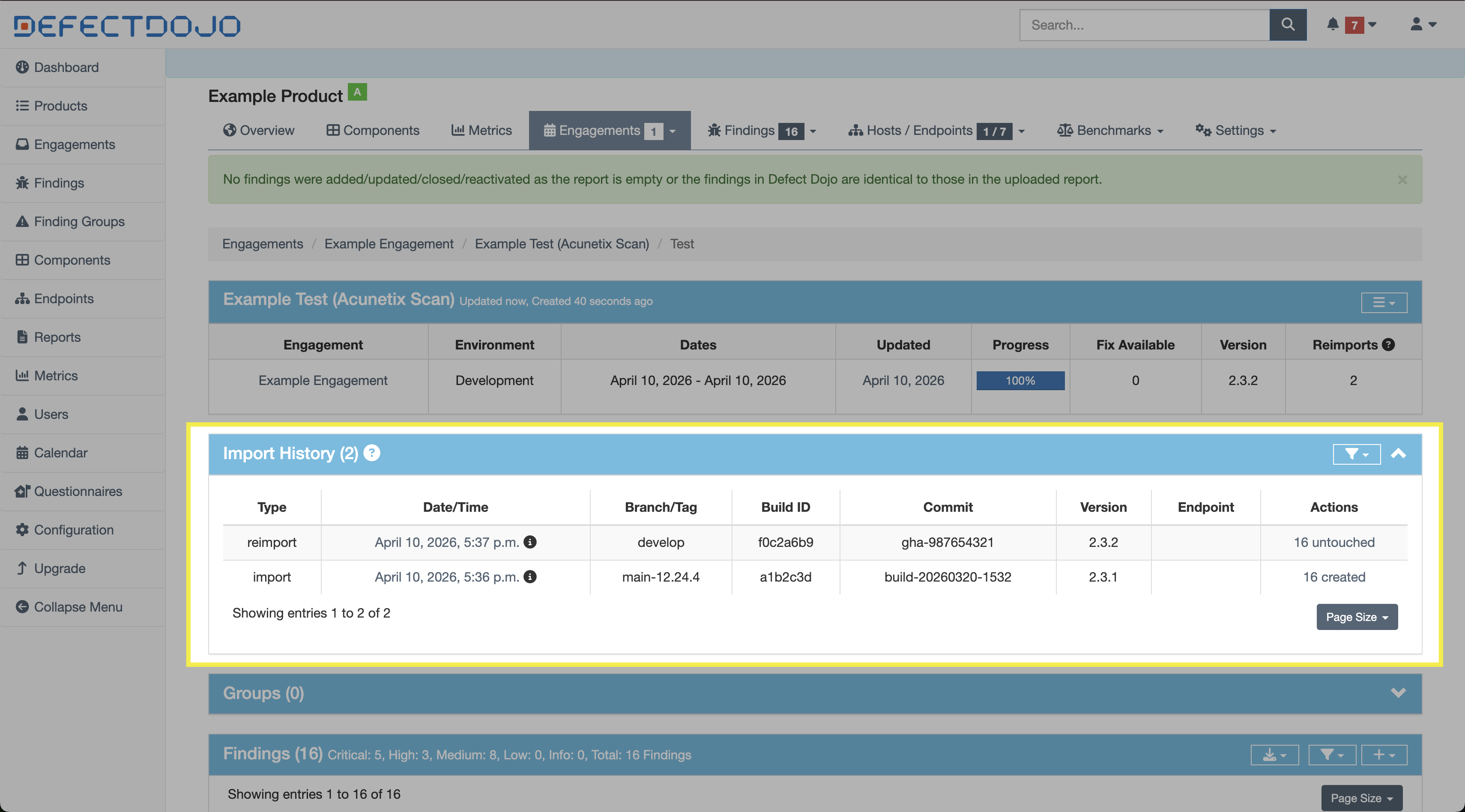Switch to the Metrics product tab
Screen dimensions: 1465x812
click(482, 130)
